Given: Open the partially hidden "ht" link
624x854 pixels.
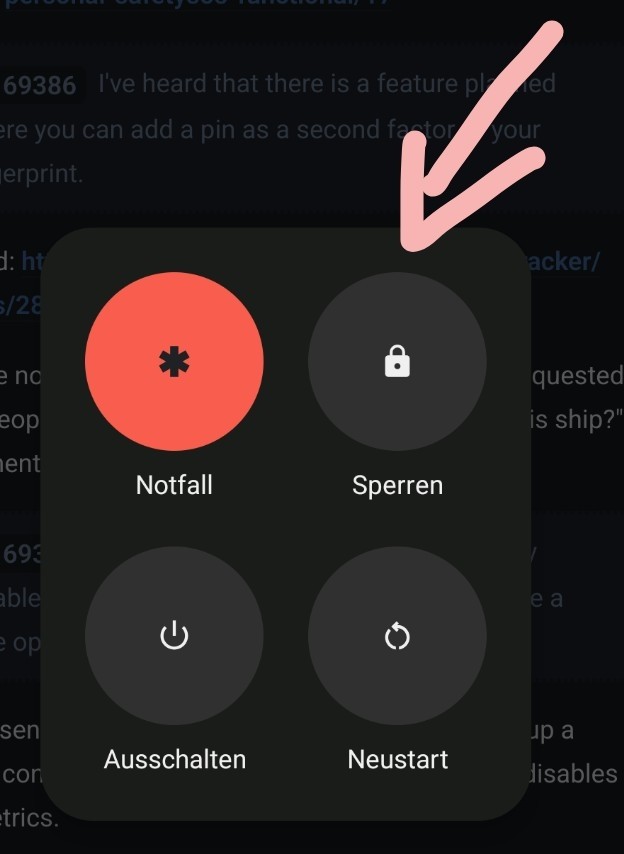Looking at the screenshot, I should pyautogui.click(x=30, y=262).
